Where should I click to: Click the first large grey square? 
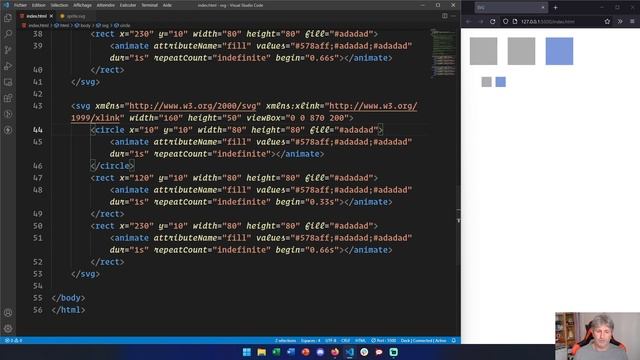click(483, 51)
